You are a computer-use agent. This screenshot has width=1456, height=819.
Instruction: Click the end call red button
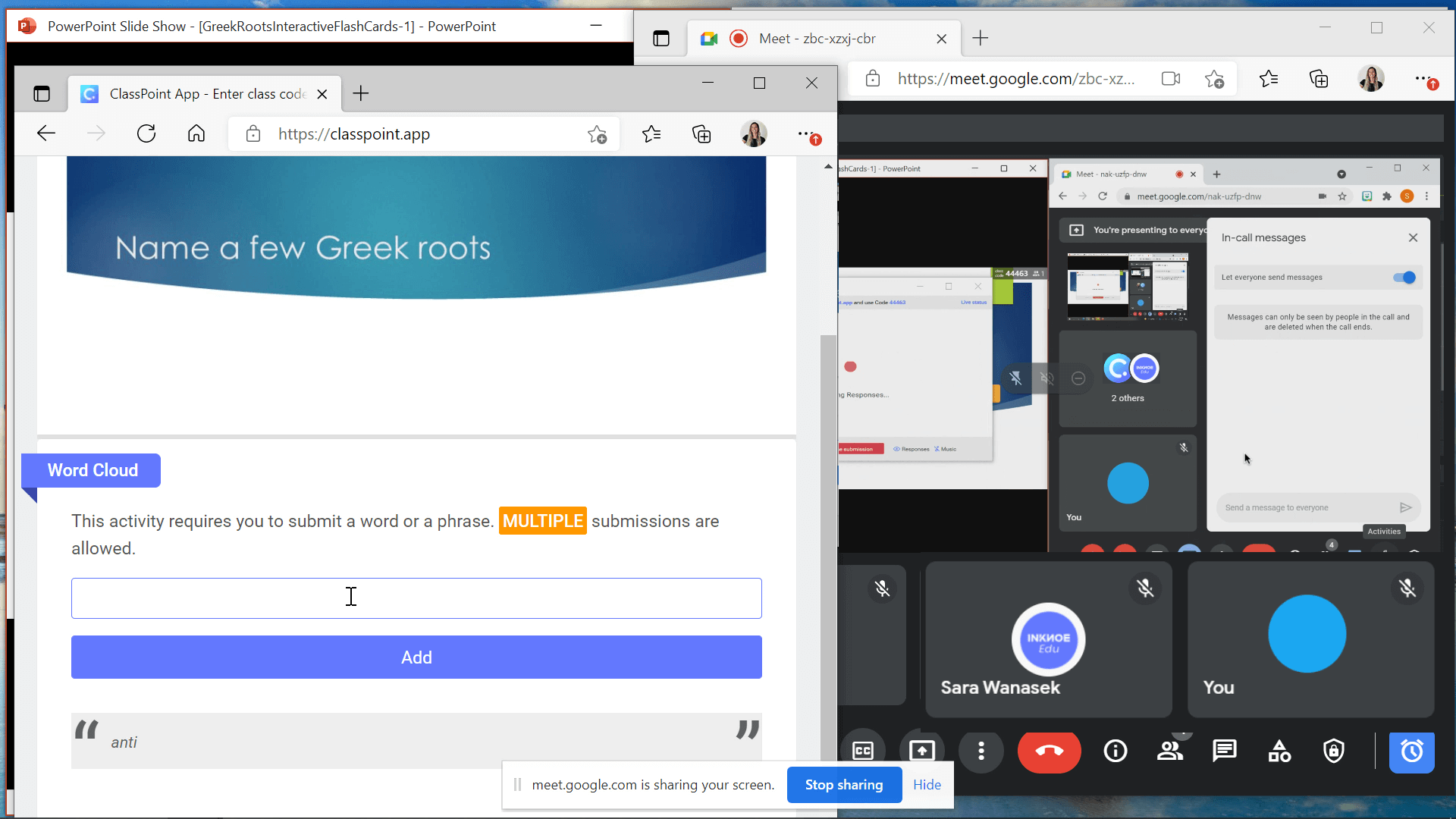(x=1049, y=751)
